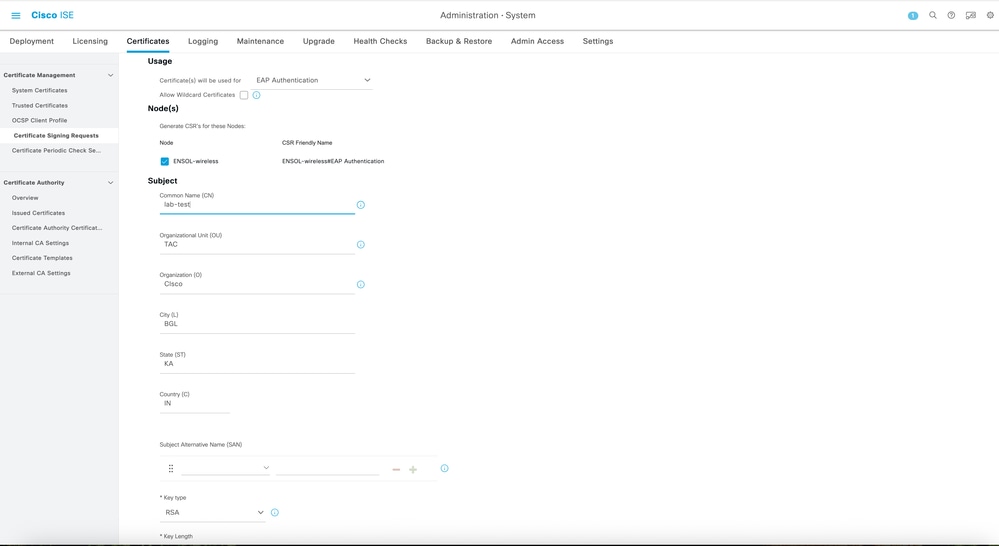The width and height of the screenshot is (999, 546).
Task: Open Certificate Templates in sidebar
Action: 42,258
